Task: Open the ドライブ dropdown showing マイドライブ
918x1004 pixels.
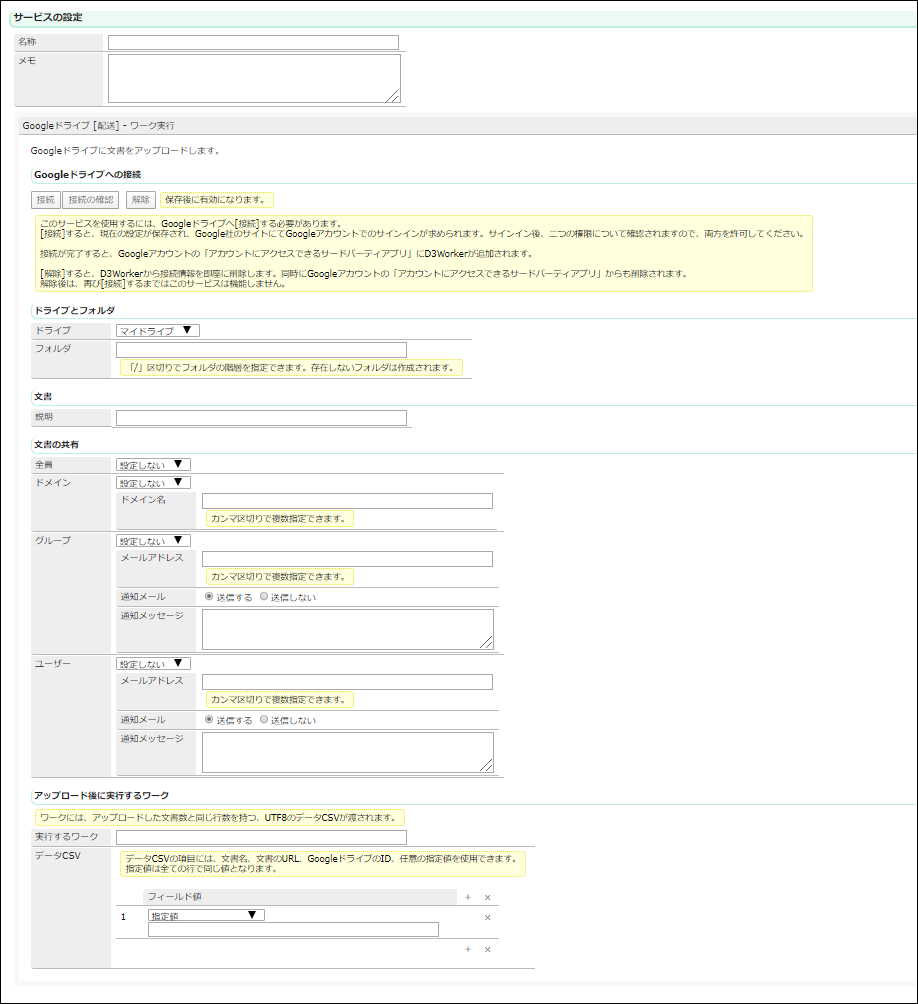Action: click(158, 330)
